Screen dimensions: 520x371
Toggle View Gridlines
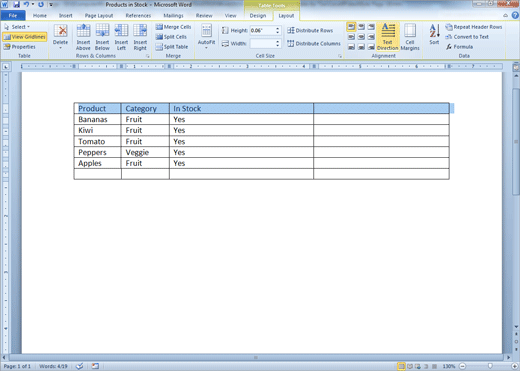(25, 37)
